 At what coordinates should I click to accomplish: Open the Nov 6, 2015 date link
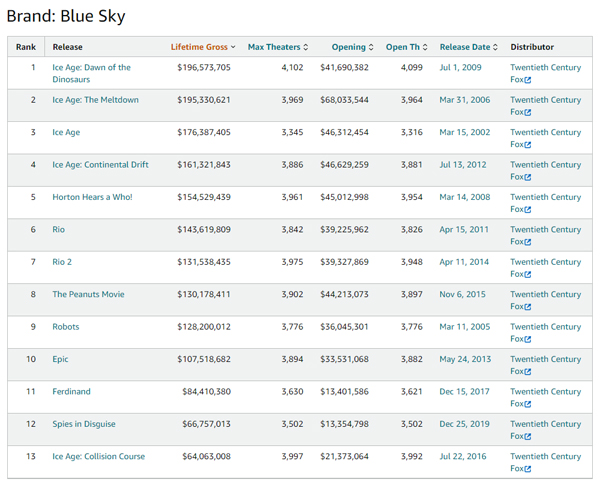pyautogui.click(x=462, y=294)
